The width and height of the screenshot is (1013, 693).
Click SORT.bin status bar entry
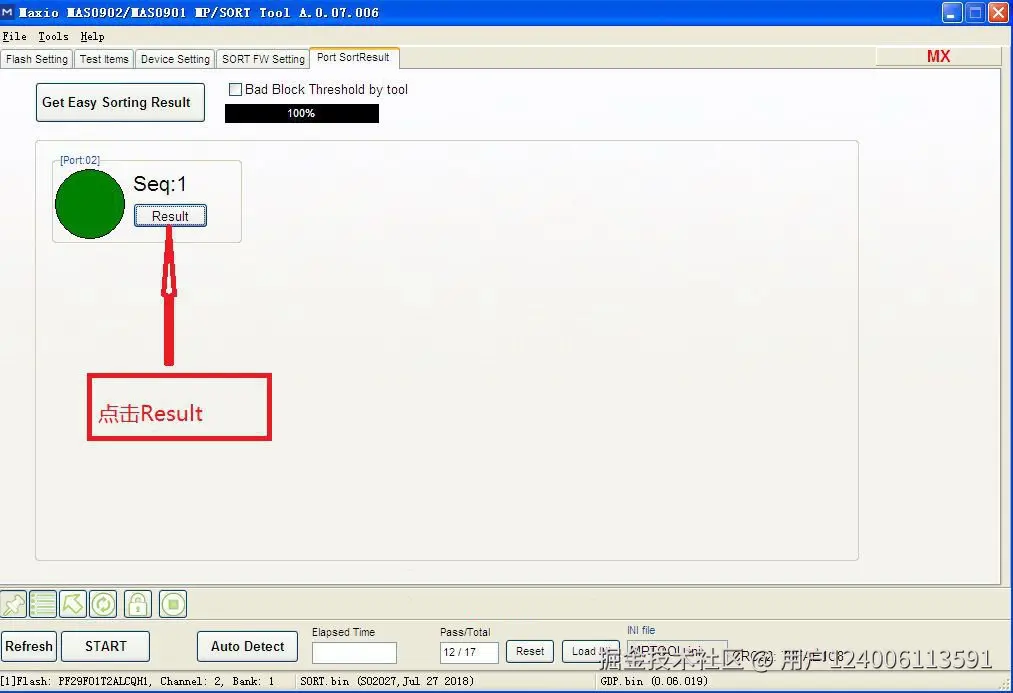coord(387,681)
